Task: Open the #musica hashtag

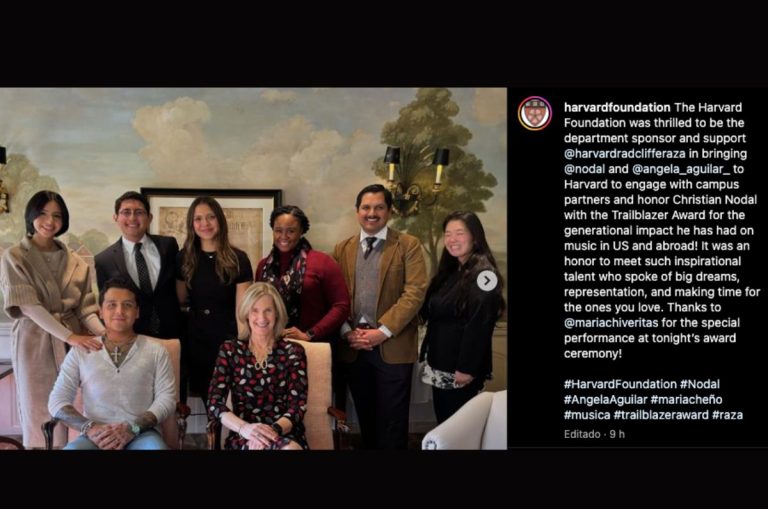Action: (587, 415)
